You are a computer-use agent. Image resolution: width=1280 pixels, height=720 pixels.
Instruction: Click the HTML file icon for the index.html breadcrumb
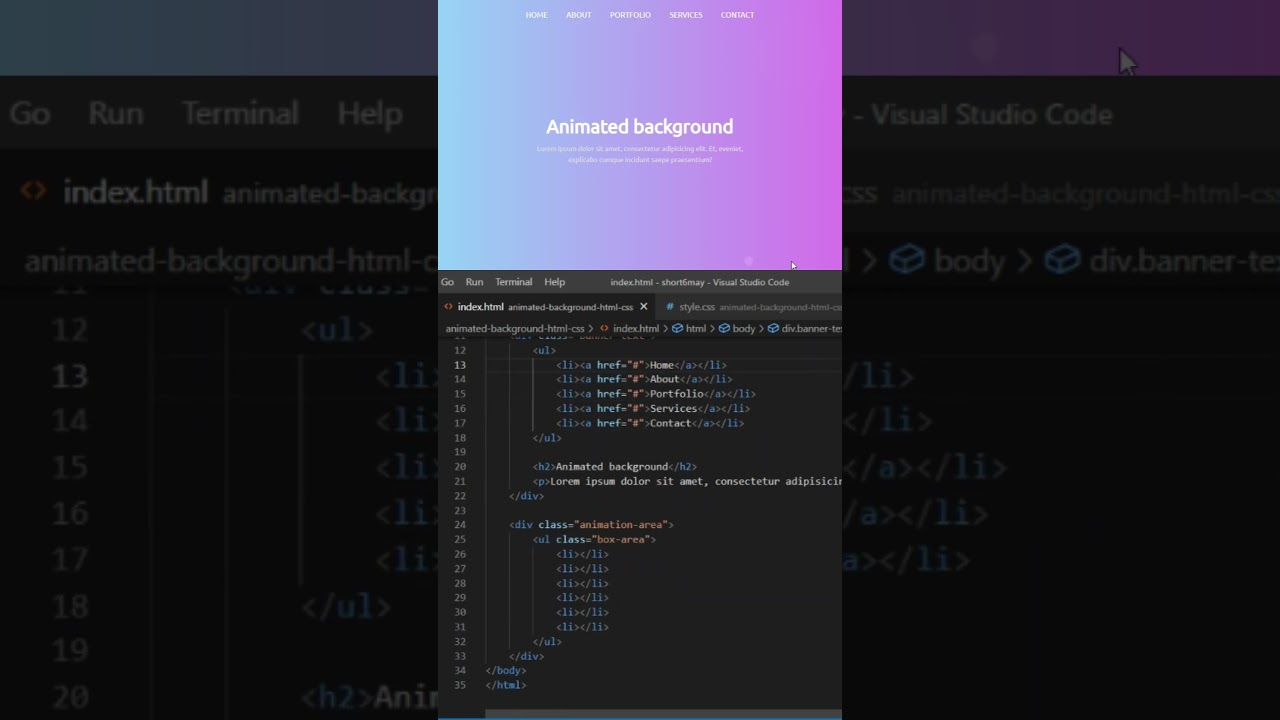click(604, 328)
